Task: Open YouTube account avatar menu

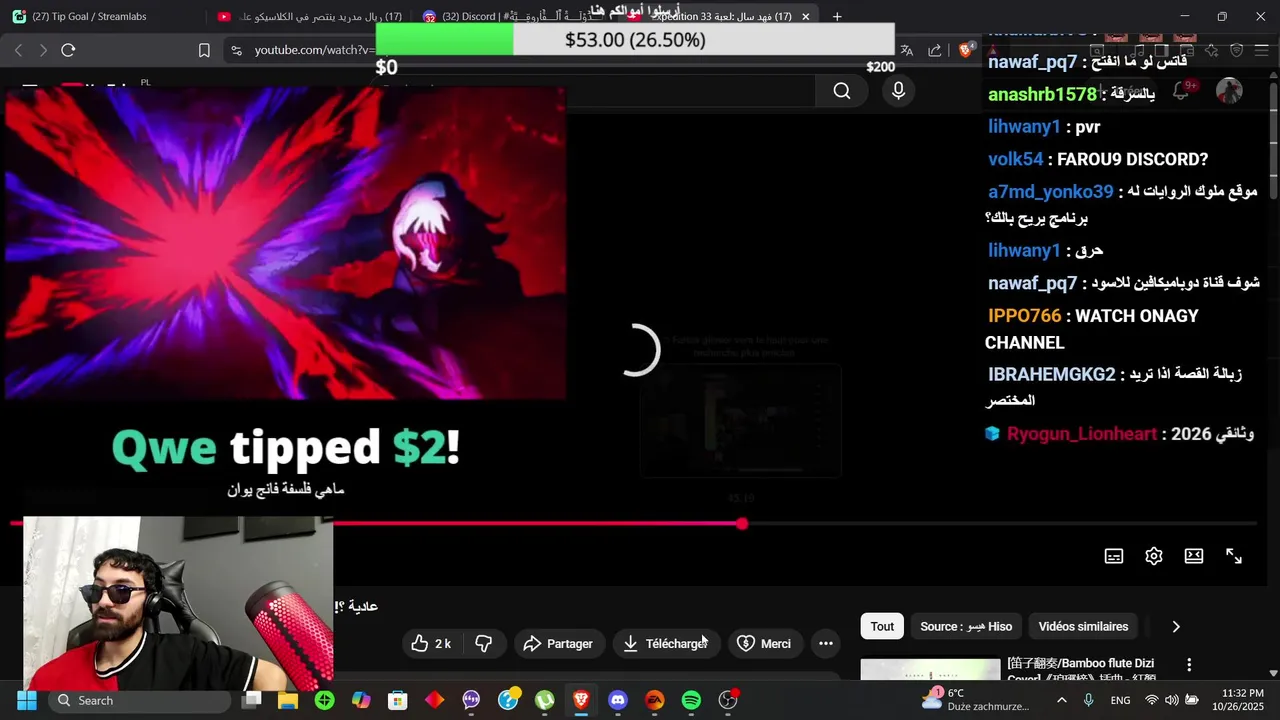Action: pos(1229,91)
